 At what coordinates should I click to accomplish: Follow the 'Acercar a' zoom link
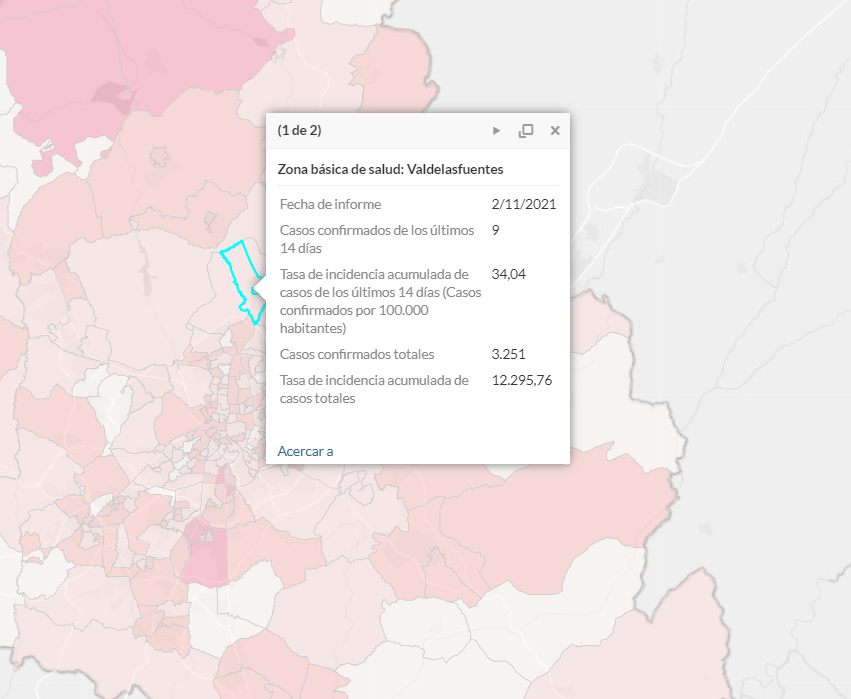[305, 451]
